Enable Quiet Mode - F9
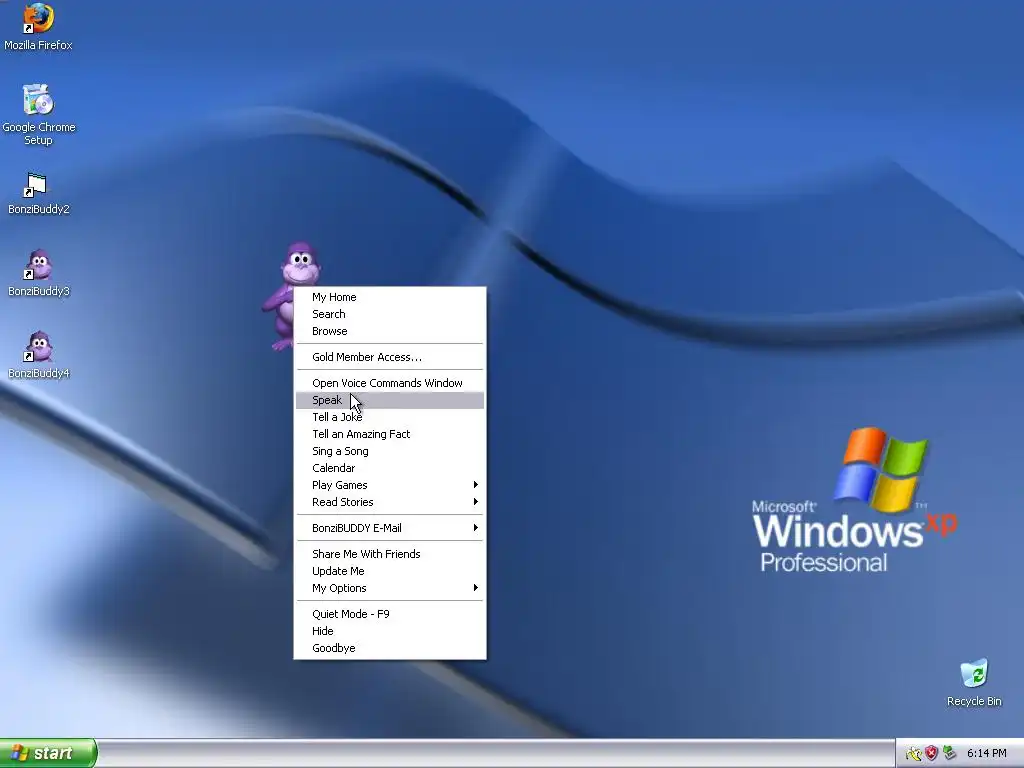The height and width of the screenshot is (768, 1024). point(390,615)
